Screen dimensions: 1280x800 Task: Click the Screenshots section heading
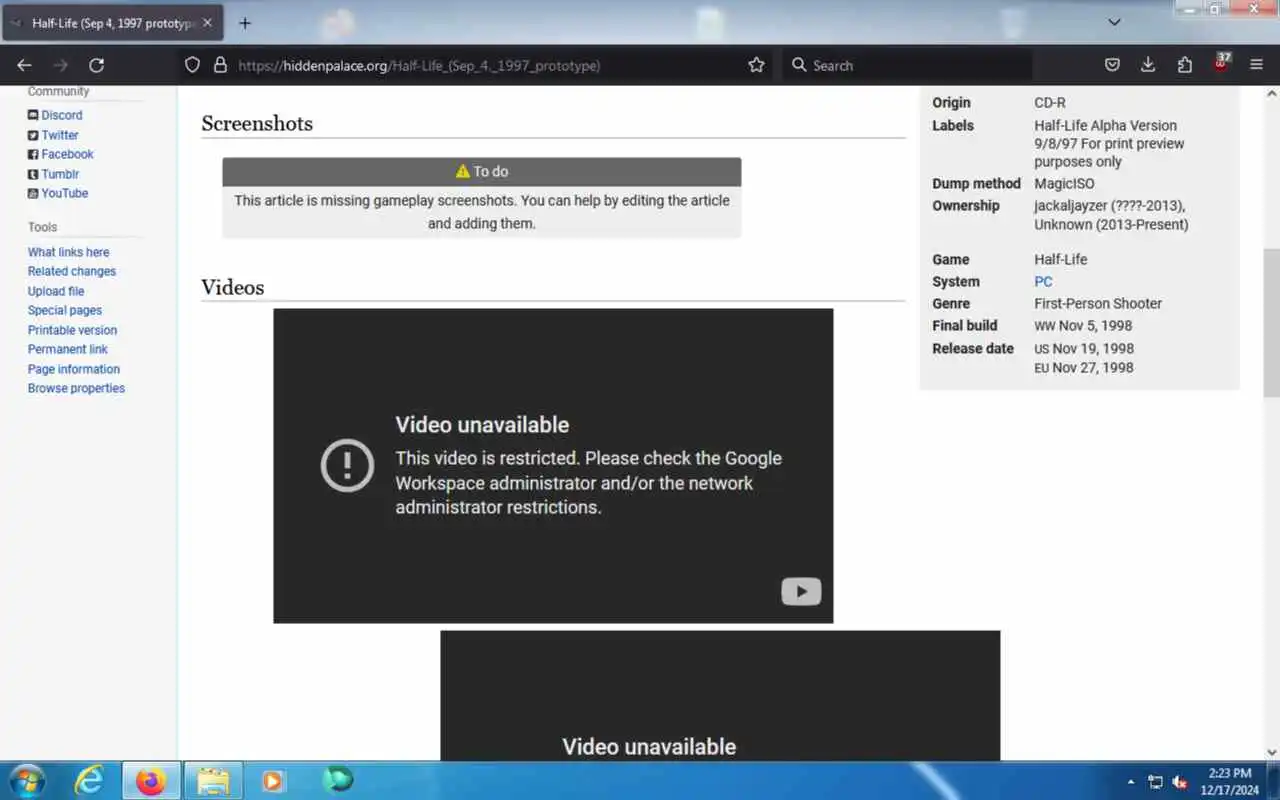(x=257, y=123)
